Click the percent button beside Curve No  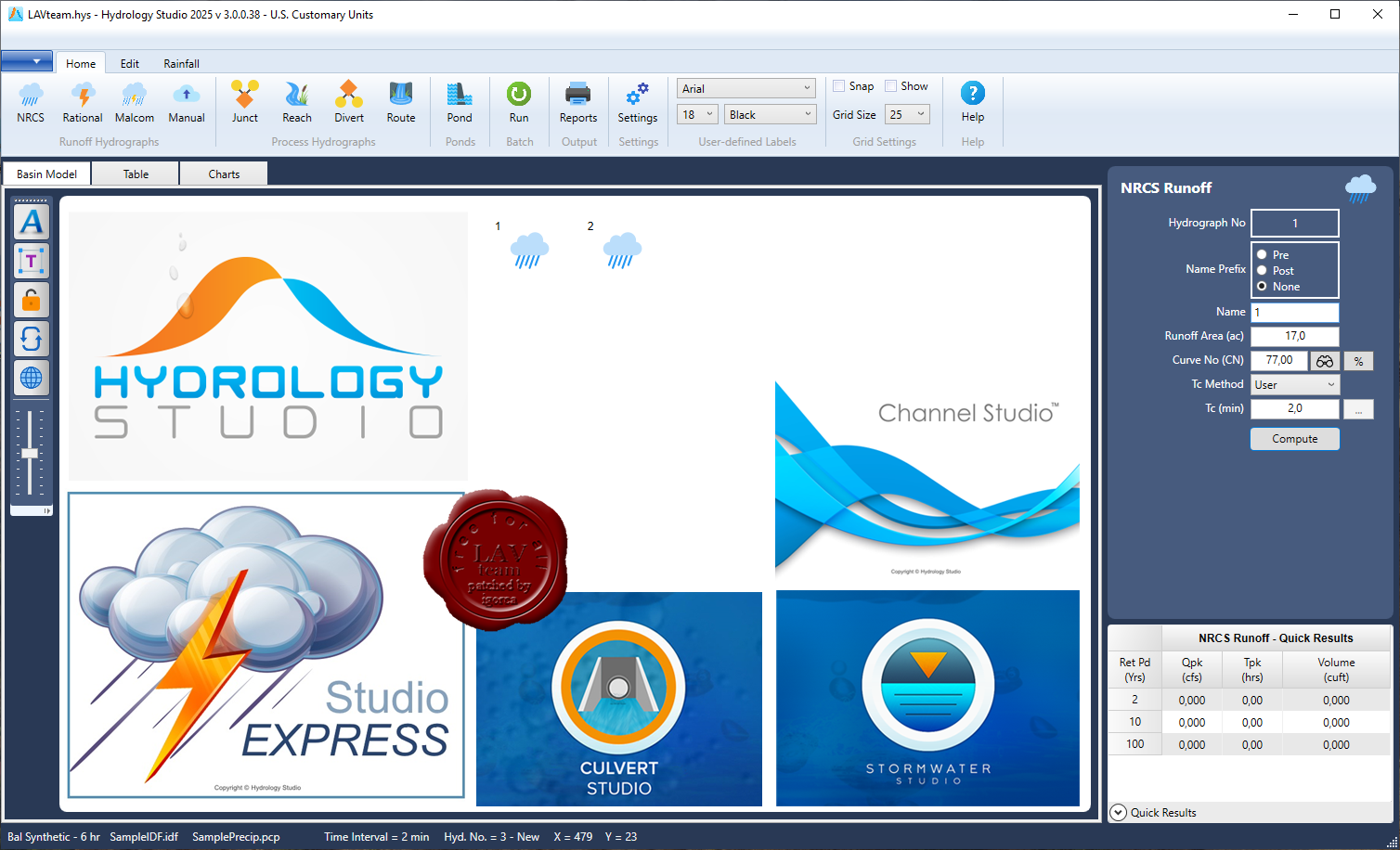pos(1358,361)
